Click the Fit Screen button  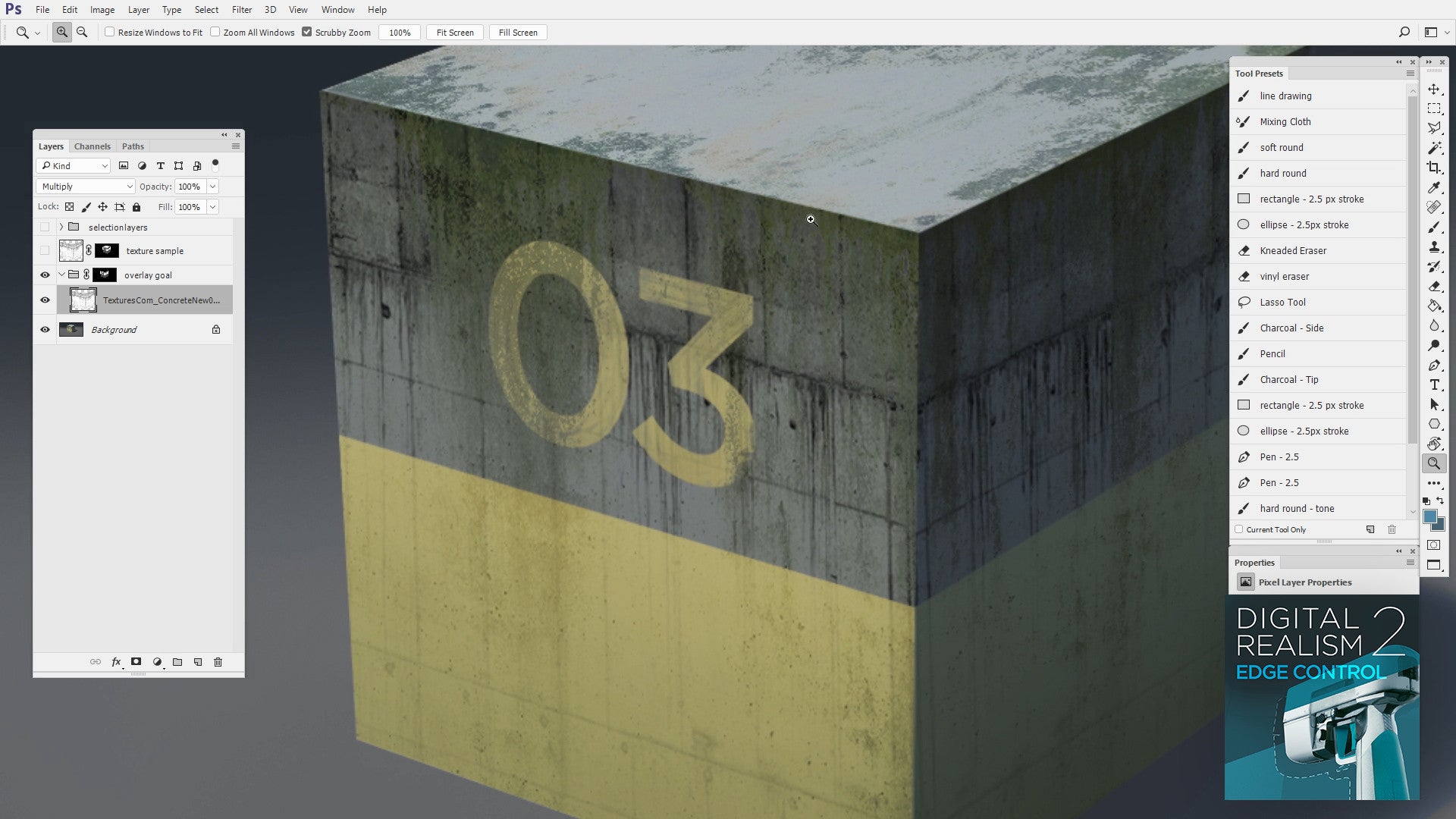454,33
